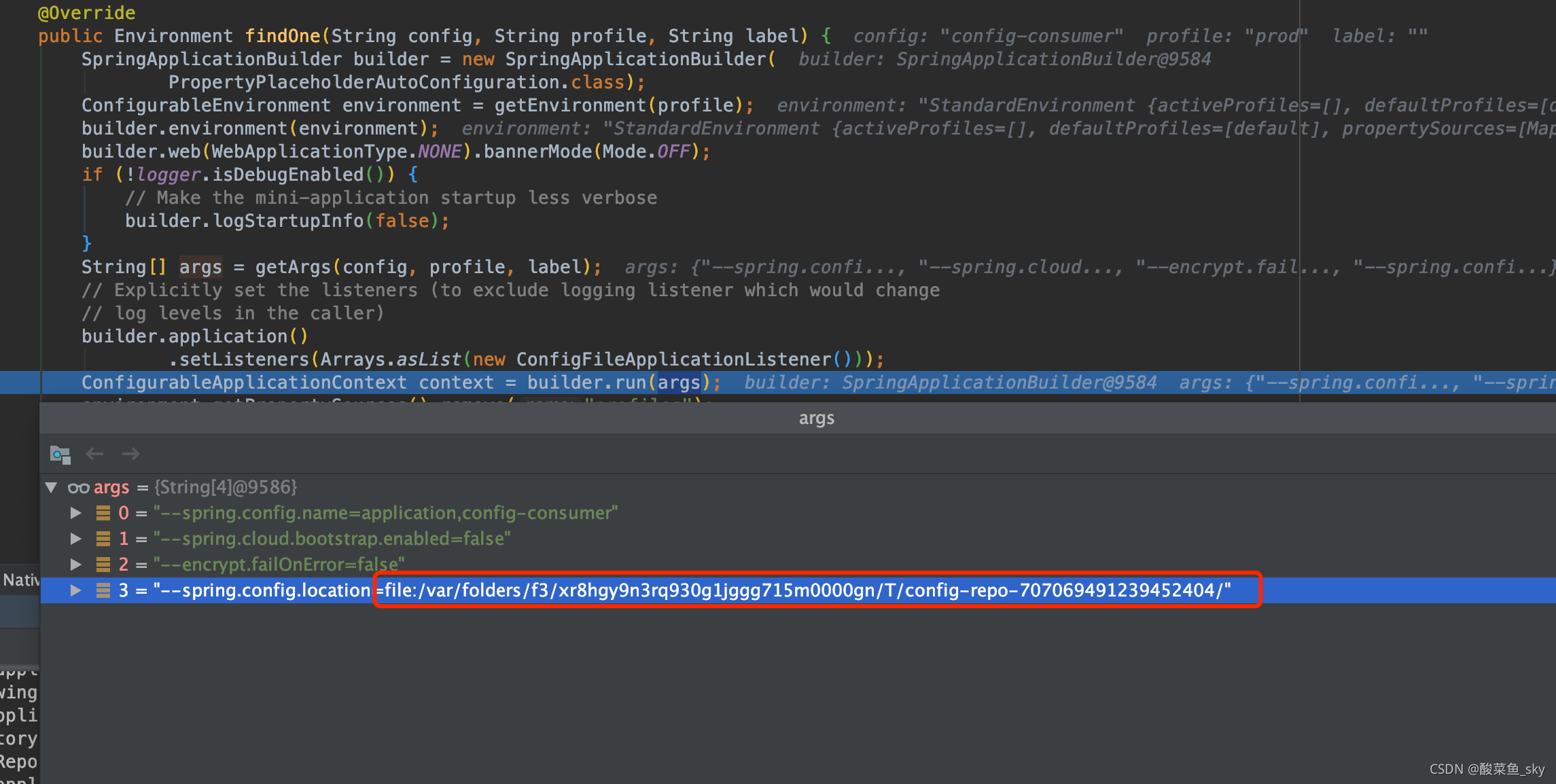Expand array element 3 spring.config.location

tap(76, 590)
